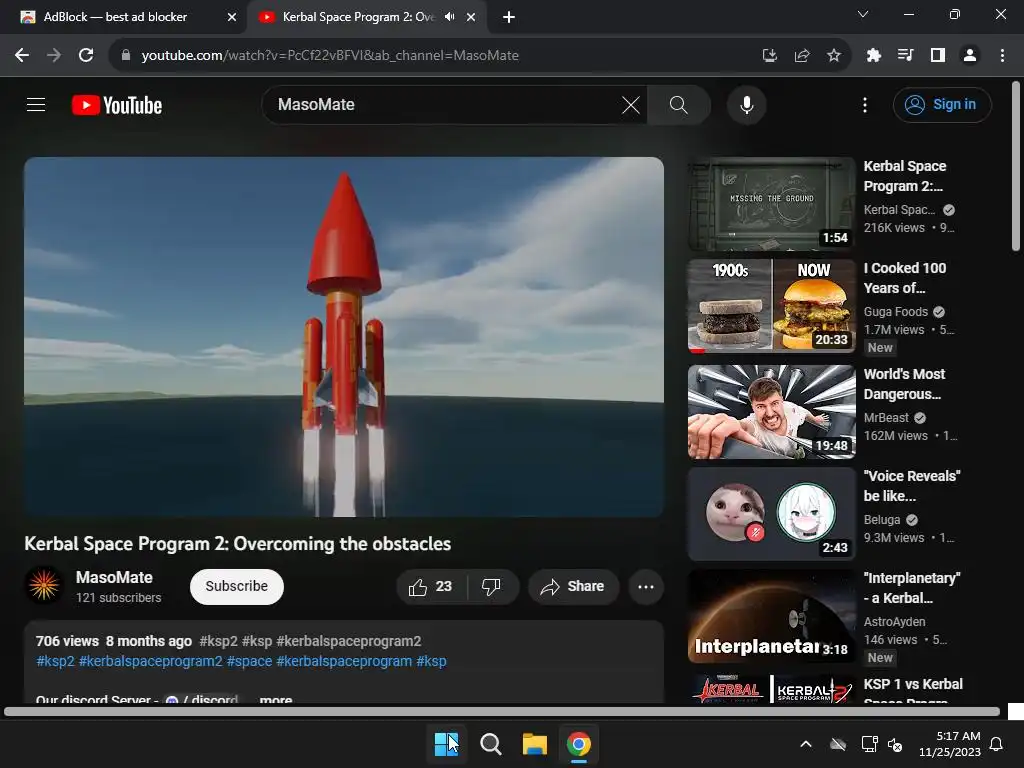
Task: Open Chrome media control icon
Action: (x=905, y=56)
